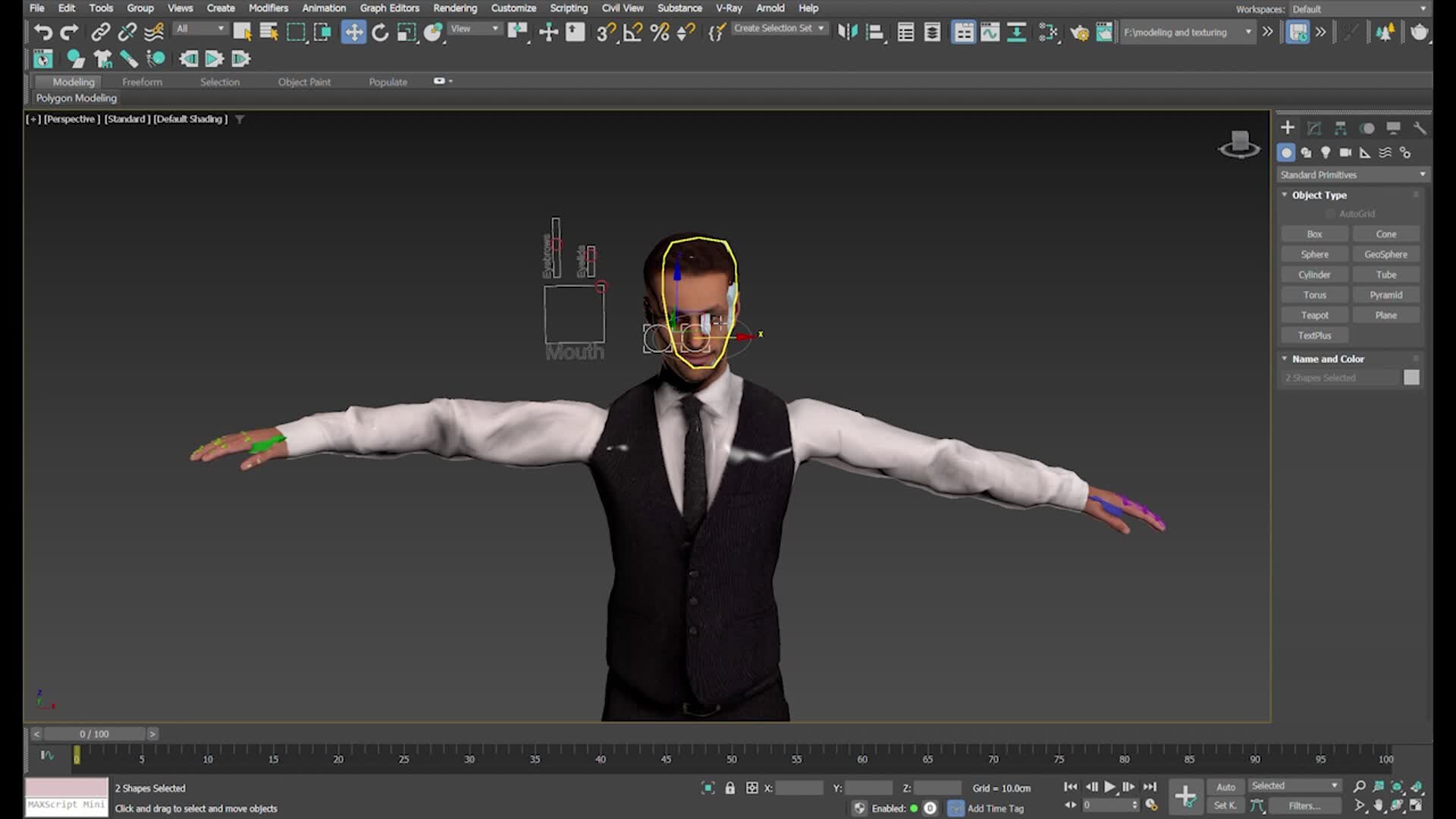Switch to the Freeform ribbon tab
The image size is (1456, 819).
tap(142, 81)
